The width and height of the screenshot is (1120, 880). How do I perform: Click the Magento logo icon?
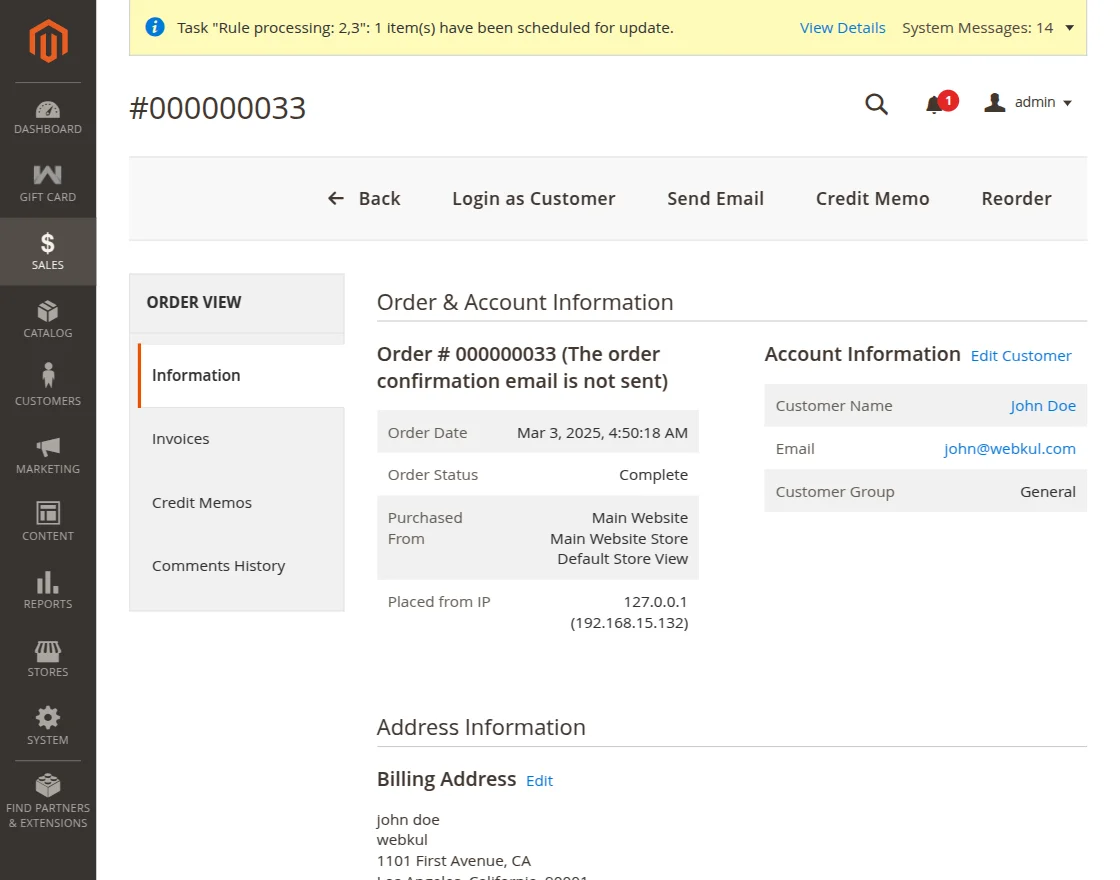(48, 41)
